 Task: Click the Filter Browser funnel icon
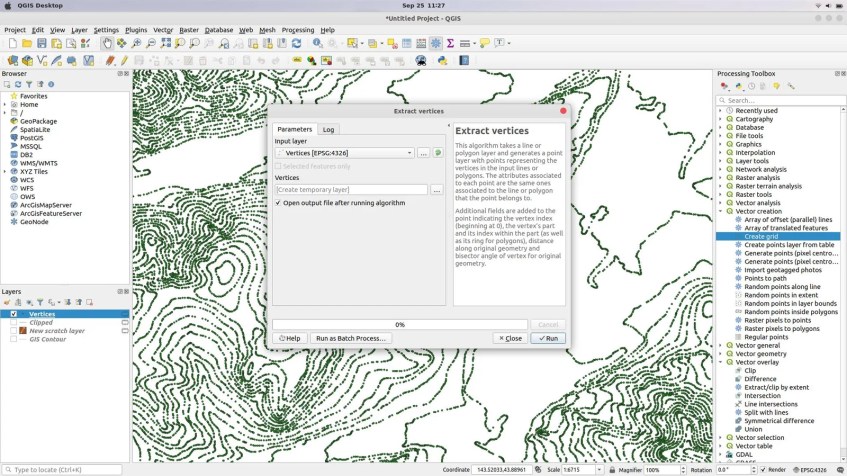pos(29,84)
